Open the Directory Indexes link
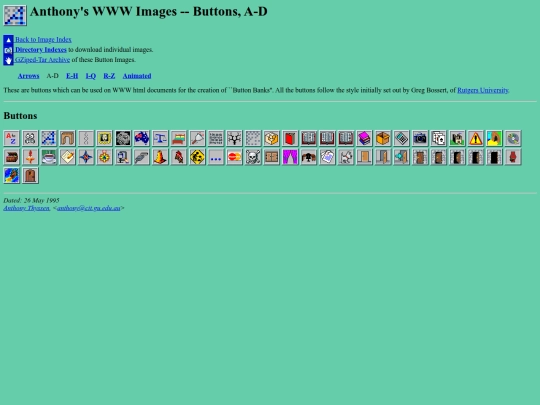 (41, 50)
